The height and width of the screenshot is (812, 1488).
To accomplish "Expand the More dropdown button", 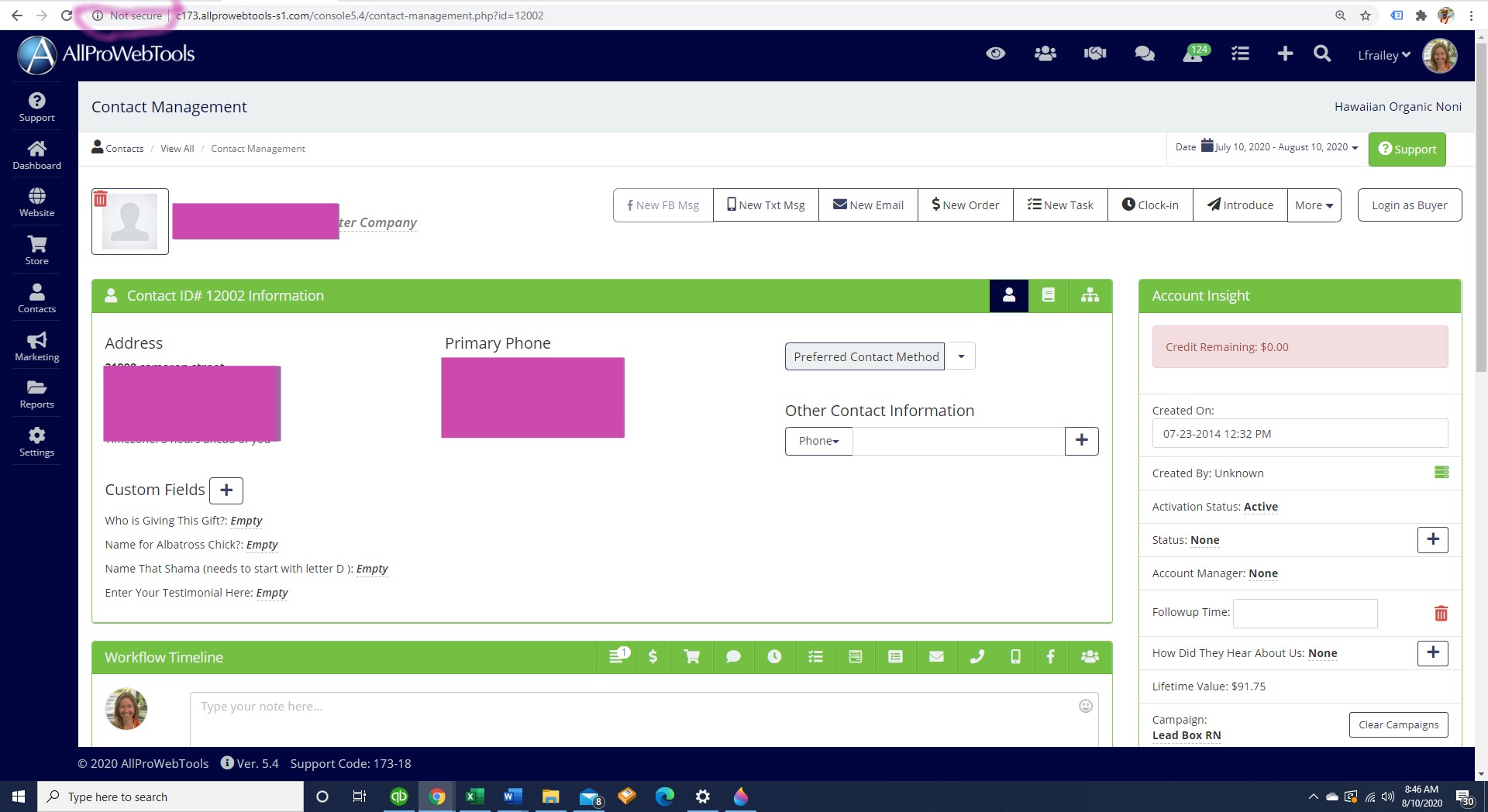I will point(1314,205).
